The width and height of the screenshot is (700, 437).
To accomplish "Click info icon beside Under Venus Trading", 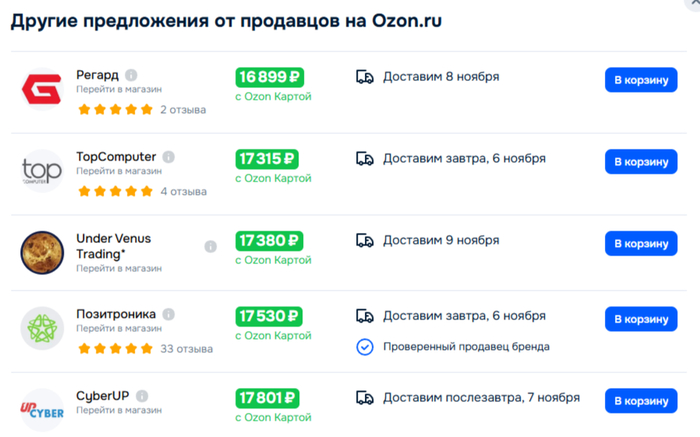I will (x=210, y=246).
